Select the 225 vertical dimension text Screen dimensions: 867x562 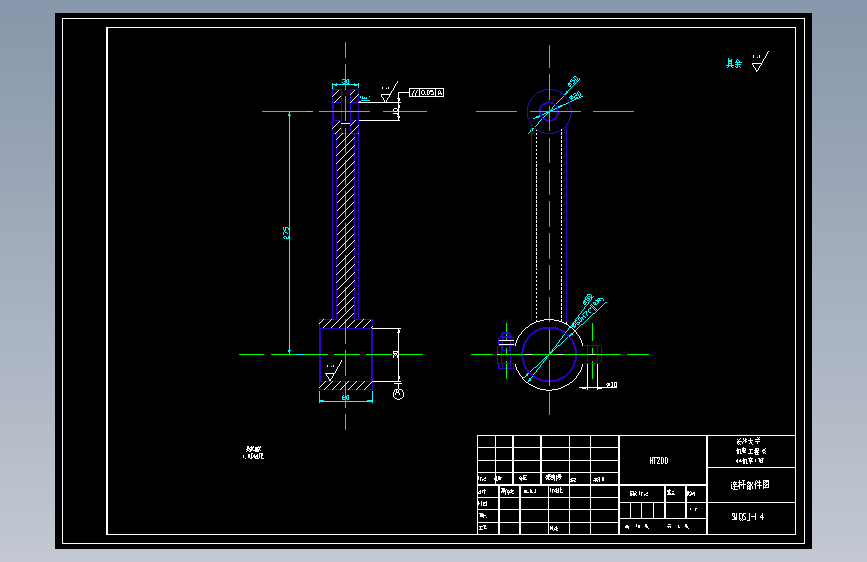(286, 233)
